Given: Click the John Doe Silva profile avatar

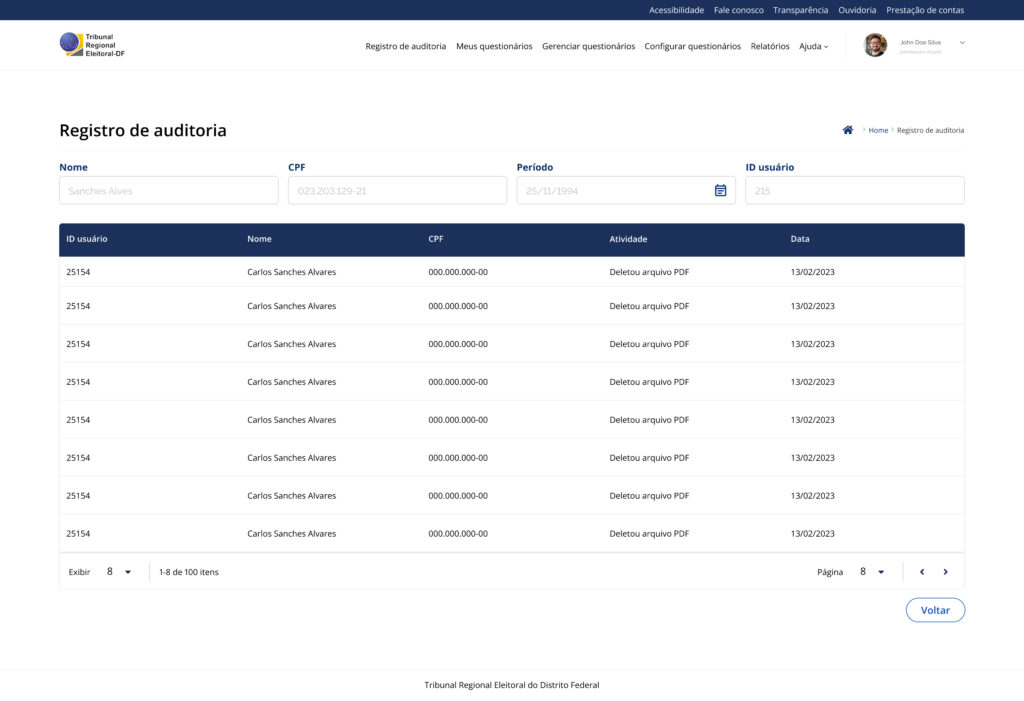Looking at the screenshot, I should pos(875,45).
